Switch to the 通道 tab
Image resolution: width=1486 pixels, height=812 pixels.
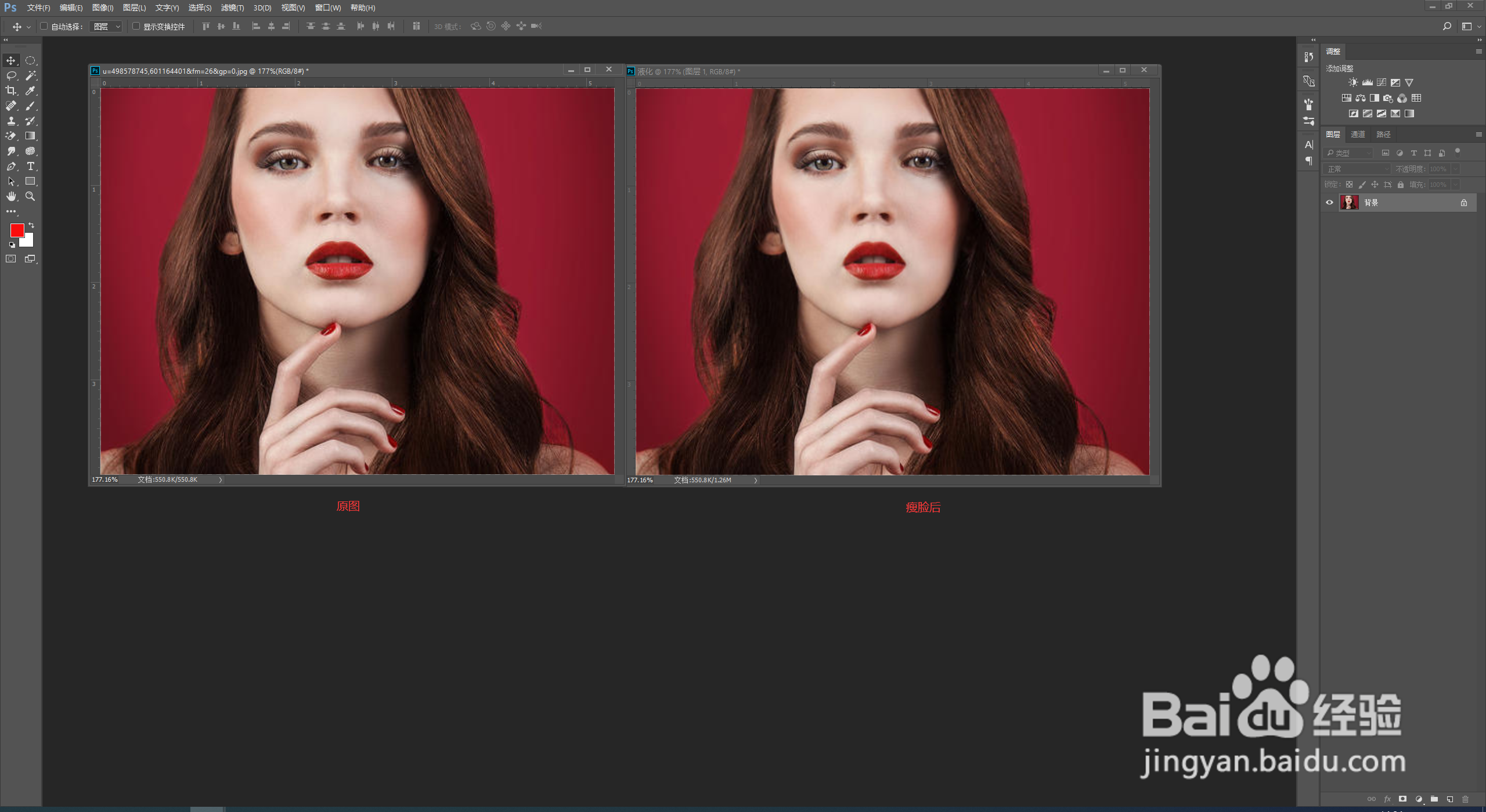(1358, 134)
